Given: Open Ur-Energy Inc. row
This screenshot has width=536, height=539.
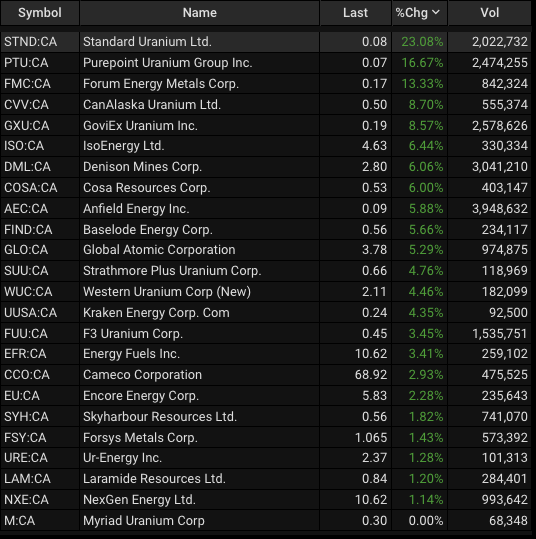Looking at the screenshot, I should click(x=266, y=458).
